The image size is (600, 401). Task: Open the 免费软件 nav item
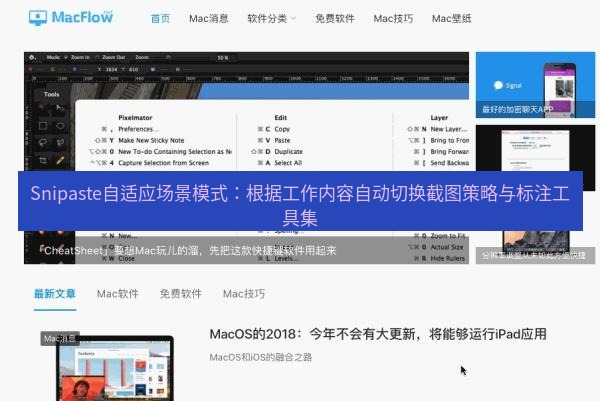pos(335,18)
